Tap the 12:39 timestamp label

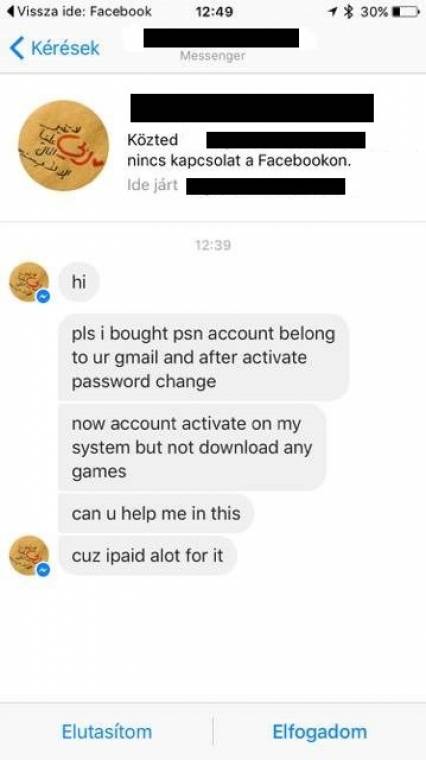213,245
